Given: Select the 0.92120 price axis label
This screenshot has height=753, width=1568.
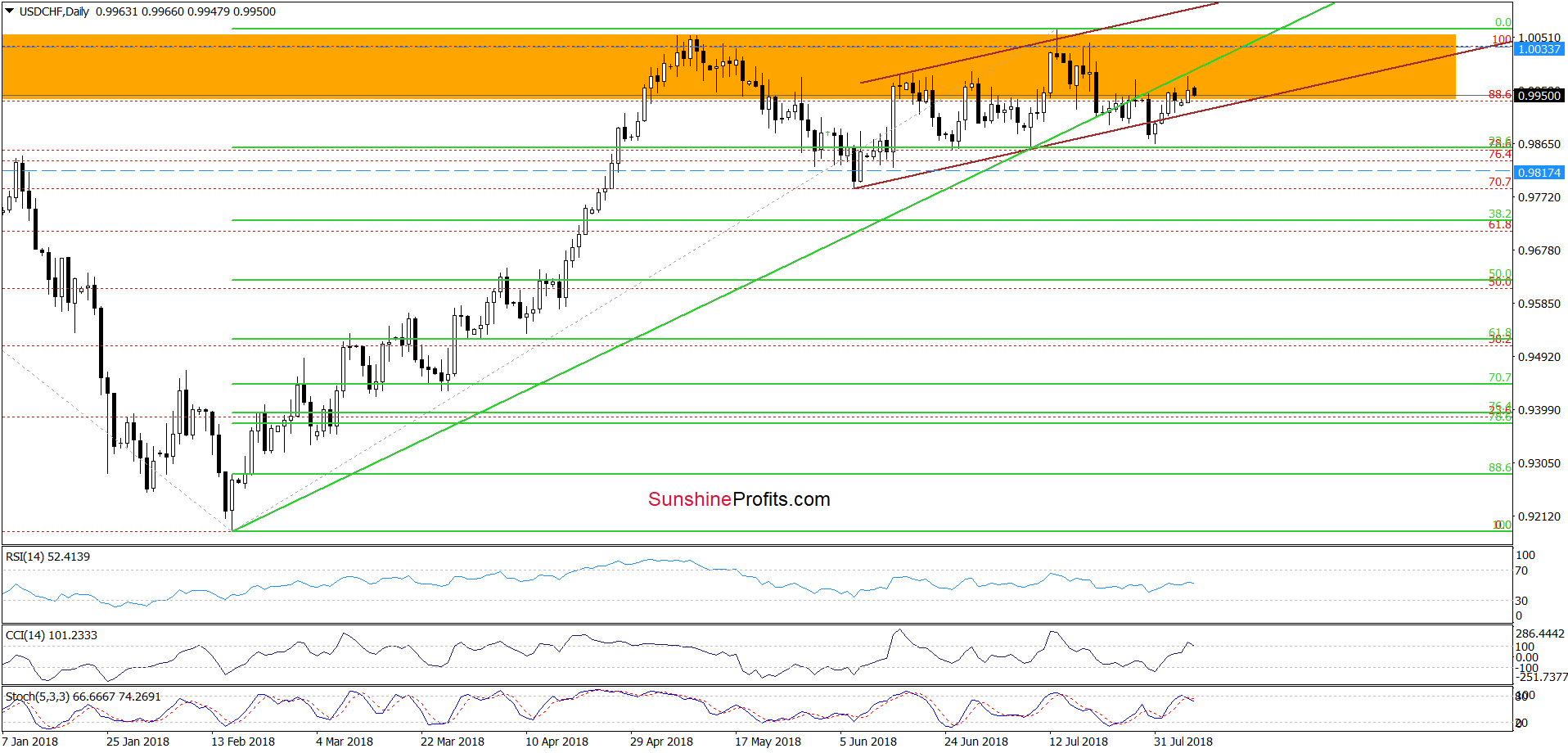Looking at the screenshot, I should pos(1539,516).
